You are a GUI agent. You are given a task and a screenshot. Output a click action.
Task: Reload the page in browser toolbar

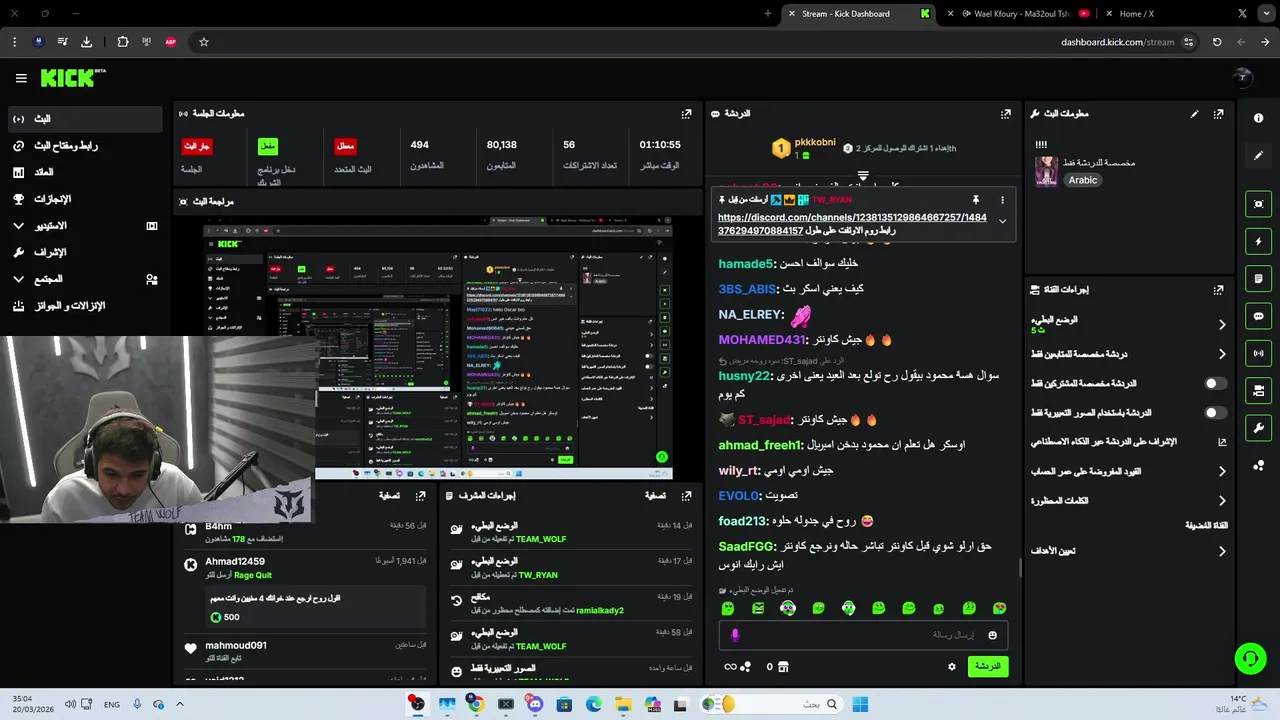tap(1217, 42)
